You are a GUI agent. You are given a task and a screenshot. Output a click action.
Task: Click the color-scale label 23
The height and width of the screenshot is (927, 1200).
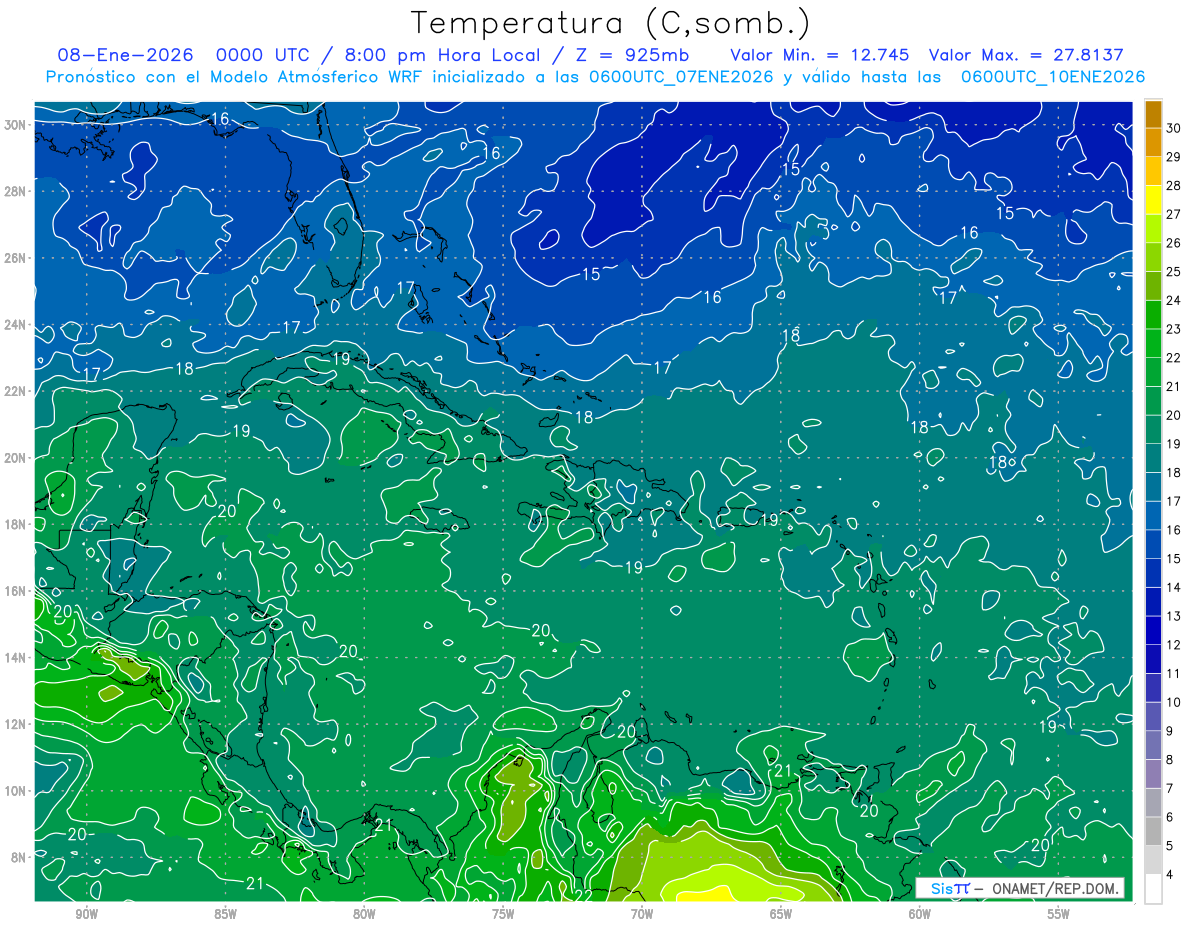point(1173,329)
